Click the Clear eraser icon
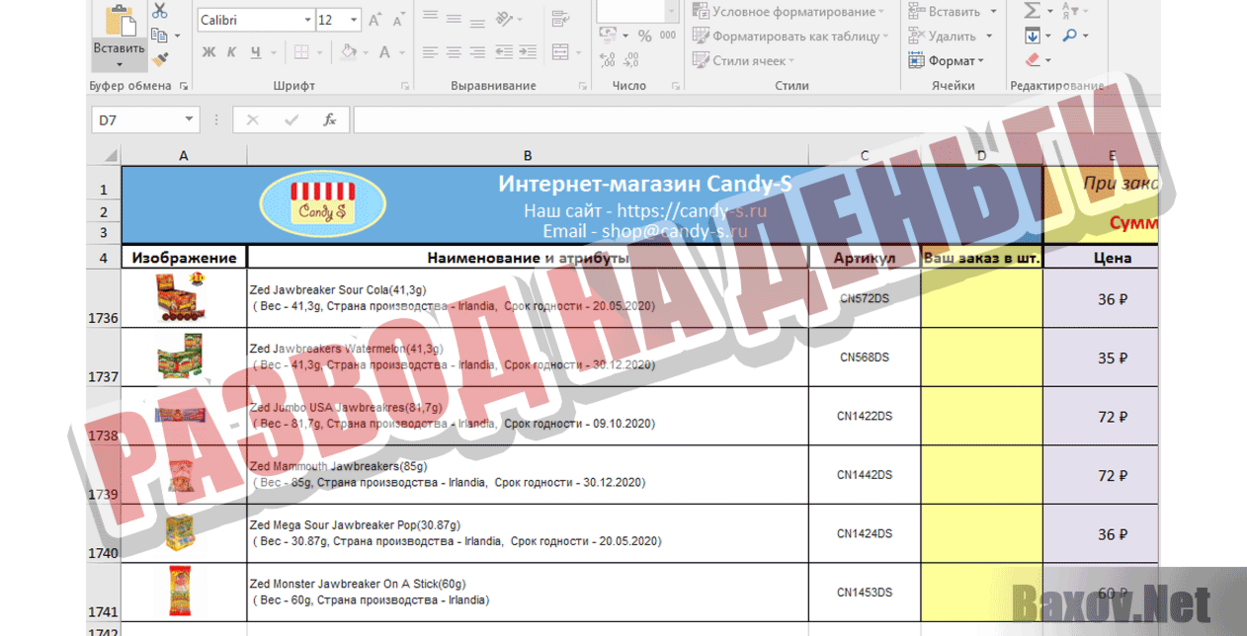This screenshot has height=636, width=1247. click(x=1032, y=60)
